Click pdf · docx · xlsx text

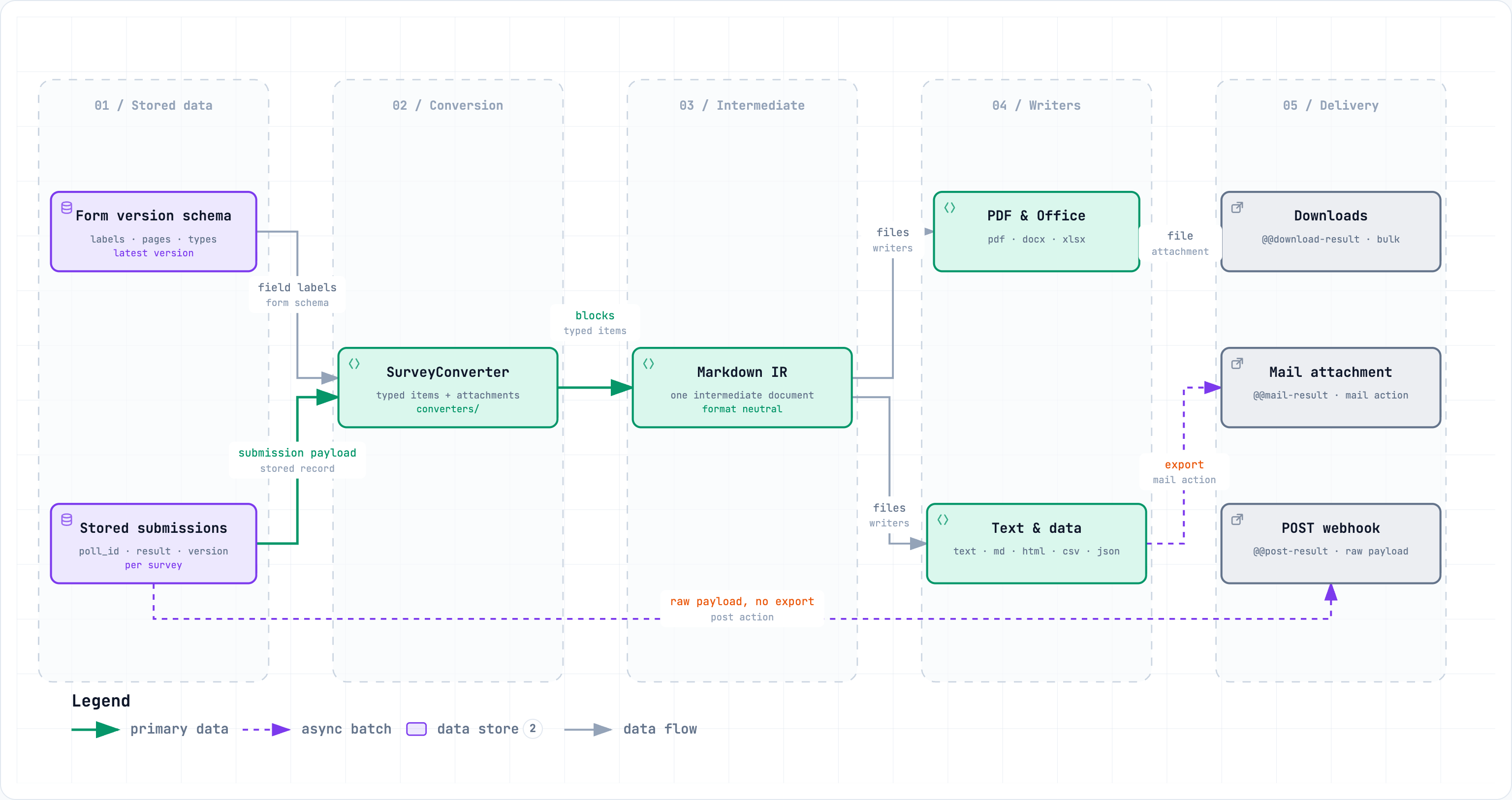pos(1036,240)
